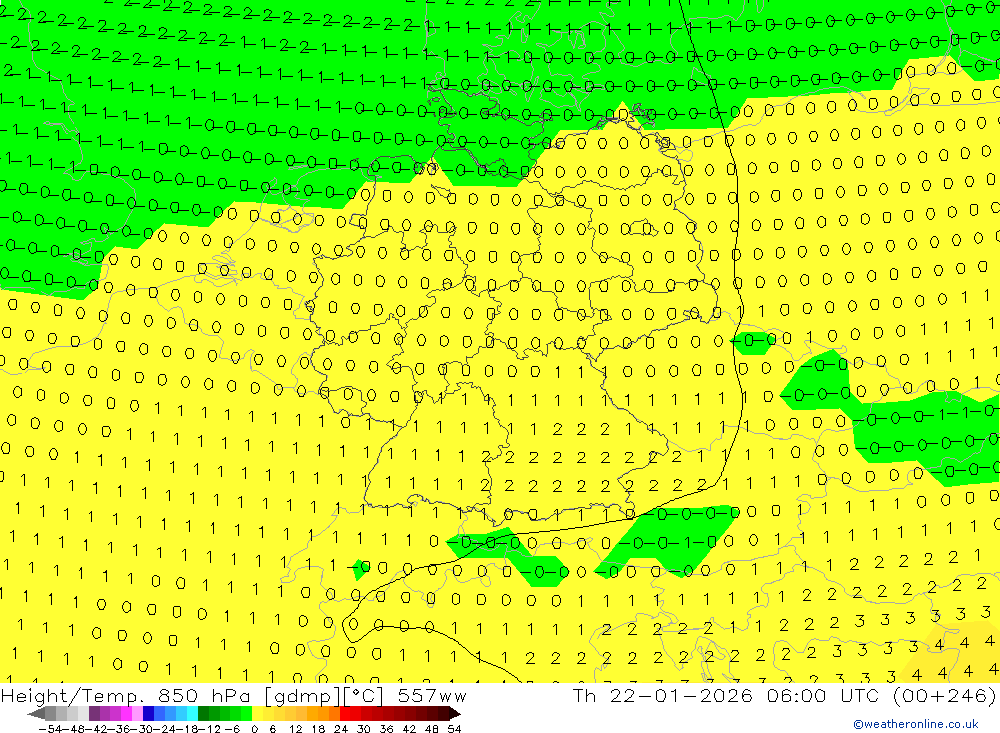Click the "54" legend scale label at the right end
The width and height of the screenshot is (1000, 733).
(x=454, y=729)
